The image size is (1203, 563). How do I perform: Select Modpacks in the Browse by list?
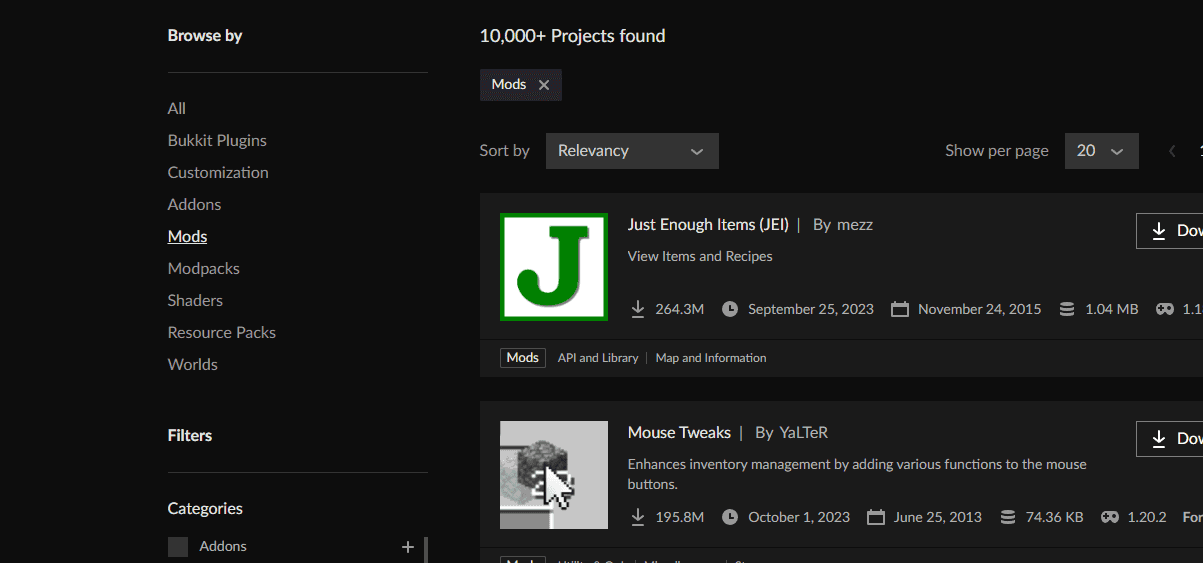pos(204,269)
